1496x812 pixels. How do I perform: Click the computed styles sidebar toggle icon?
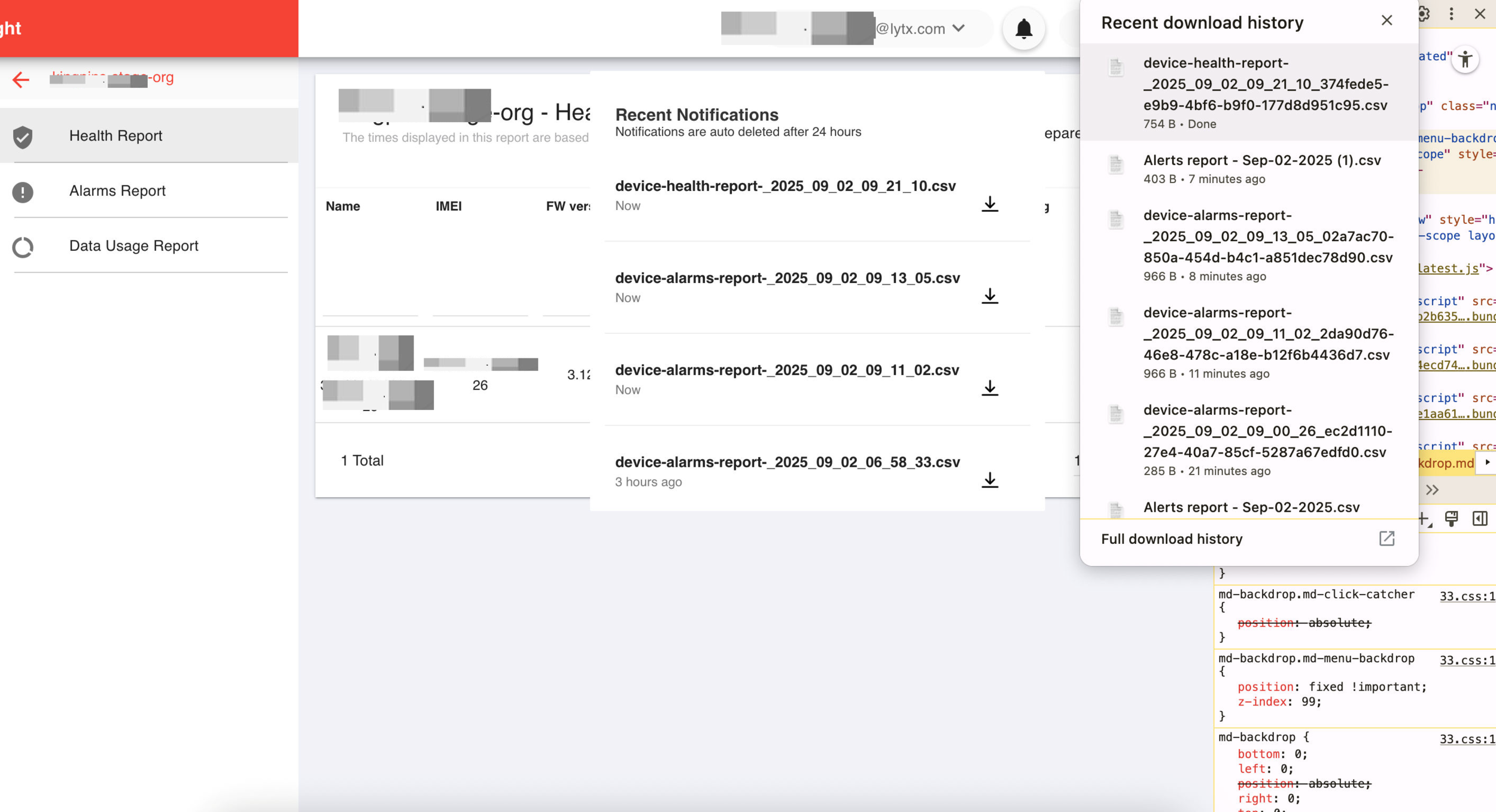(x=1479, y=518)
